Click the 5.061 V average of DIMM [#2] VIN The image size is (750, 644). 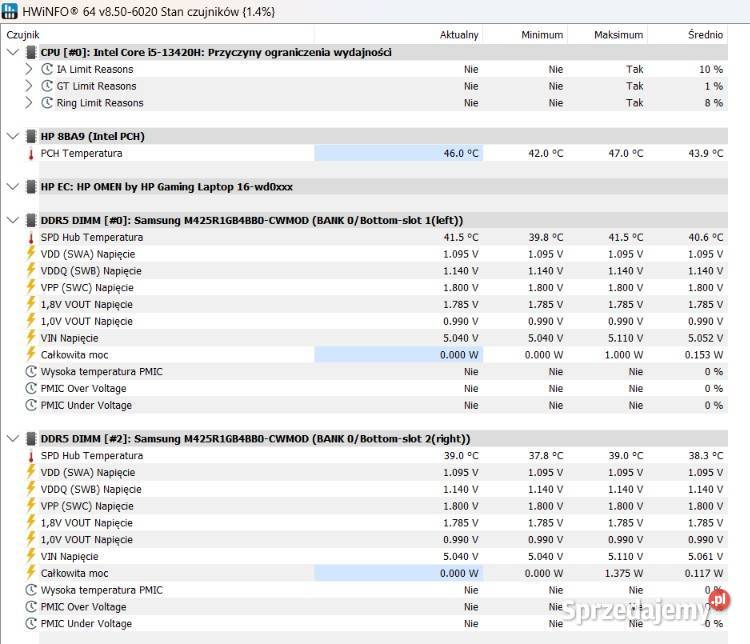pos(705,556)
